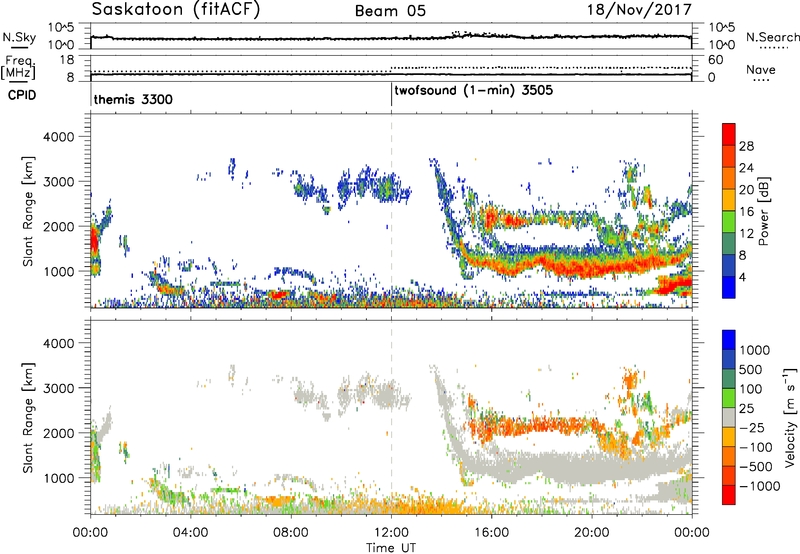The width and height of the screenshot is (800, 554).
Task: Click the 'Nave' legend label
Action: click(x=761, y=69)
